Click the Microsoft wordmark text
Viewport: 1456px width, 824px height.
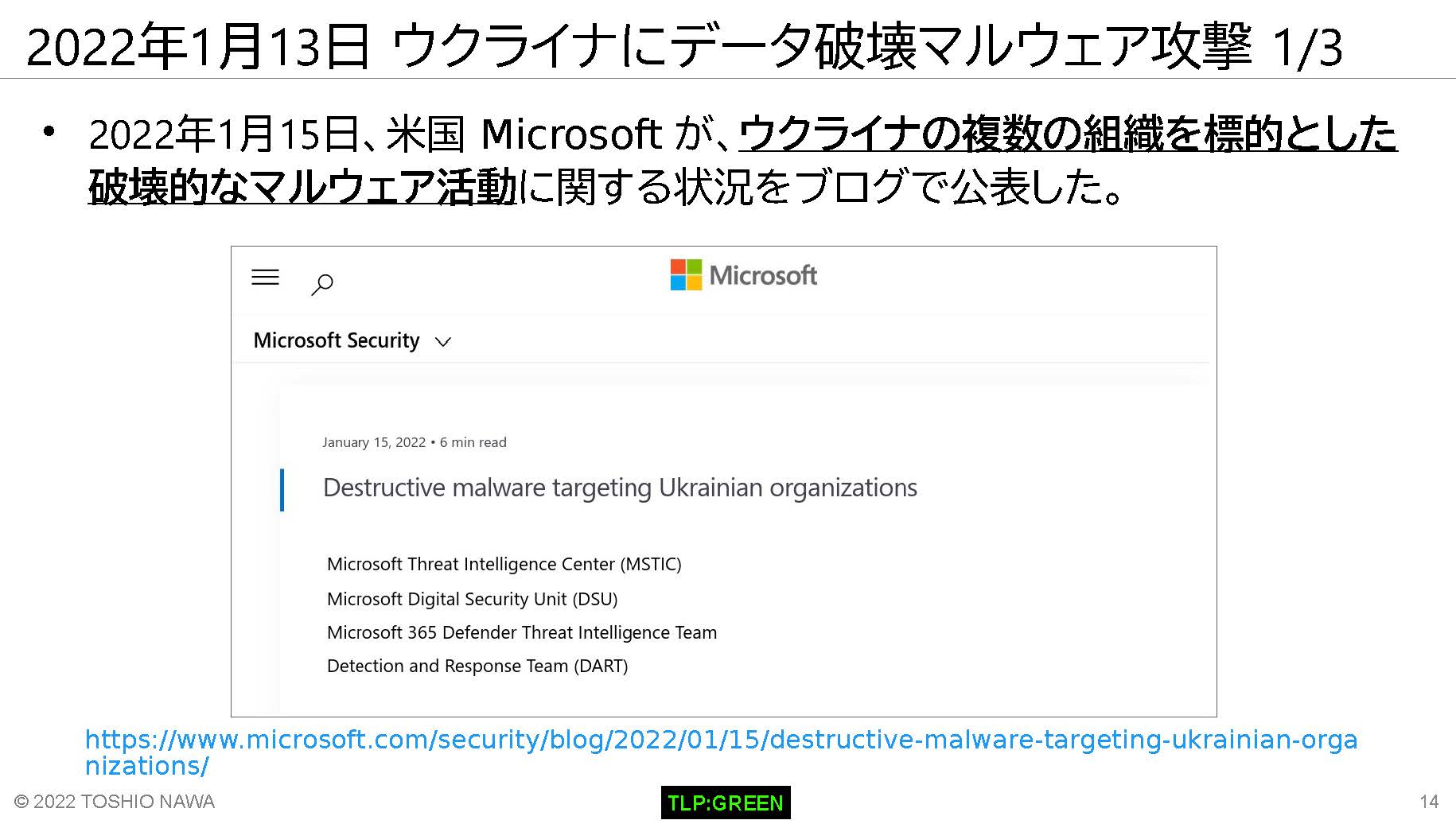(763, 275)
